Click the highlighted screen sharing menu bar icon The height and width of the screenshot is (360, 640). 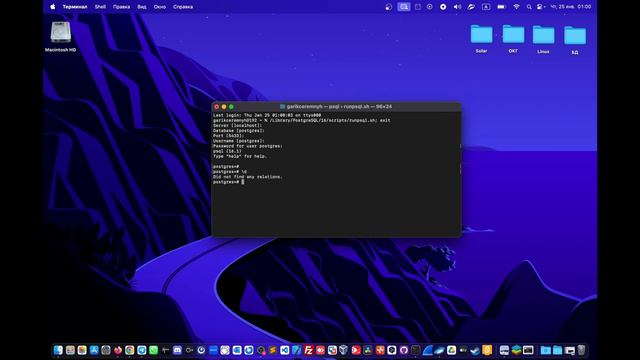pos(404,7)
